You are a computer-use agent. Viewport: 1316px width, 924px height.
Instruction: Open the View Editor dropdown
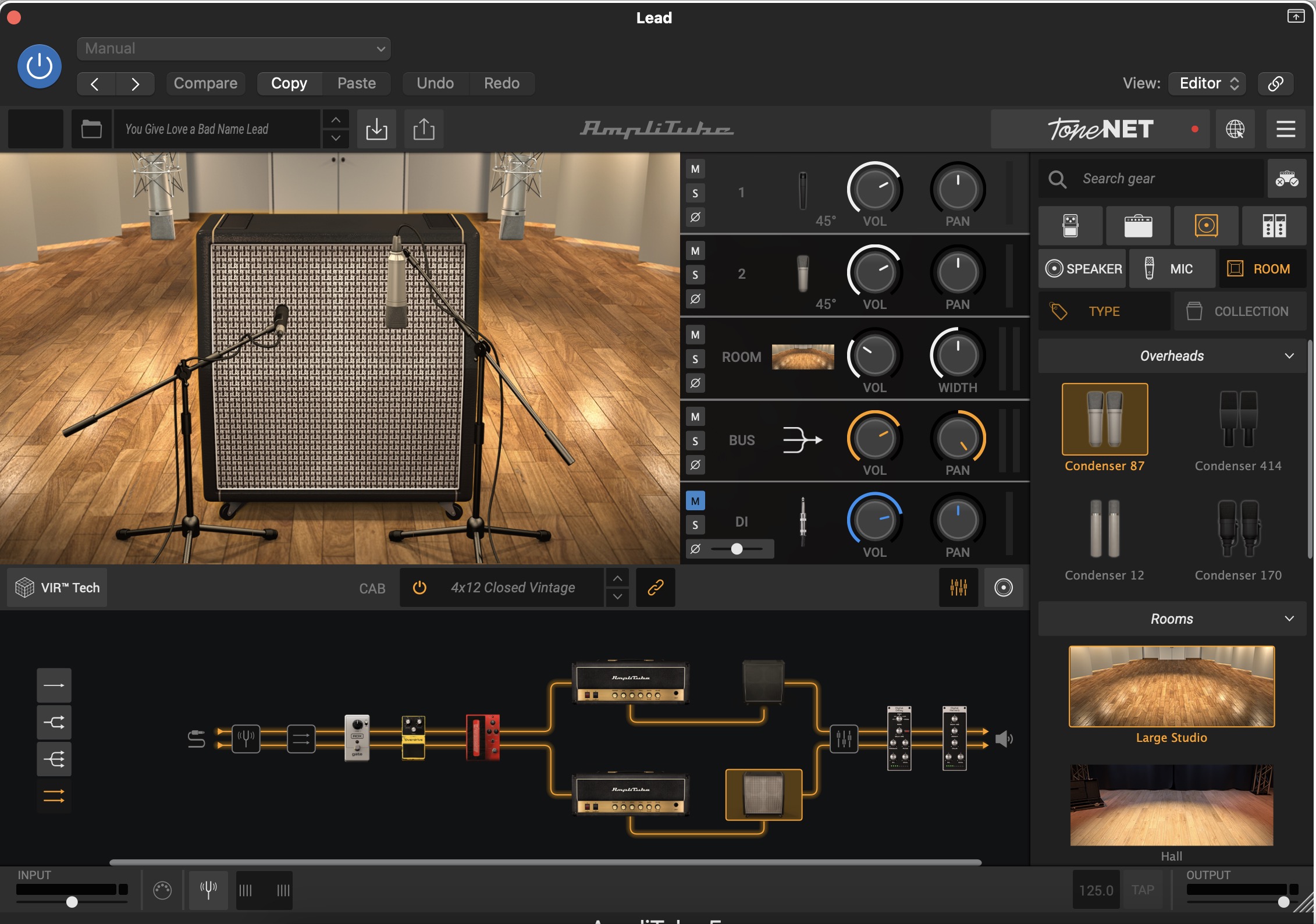point(1208,84)
